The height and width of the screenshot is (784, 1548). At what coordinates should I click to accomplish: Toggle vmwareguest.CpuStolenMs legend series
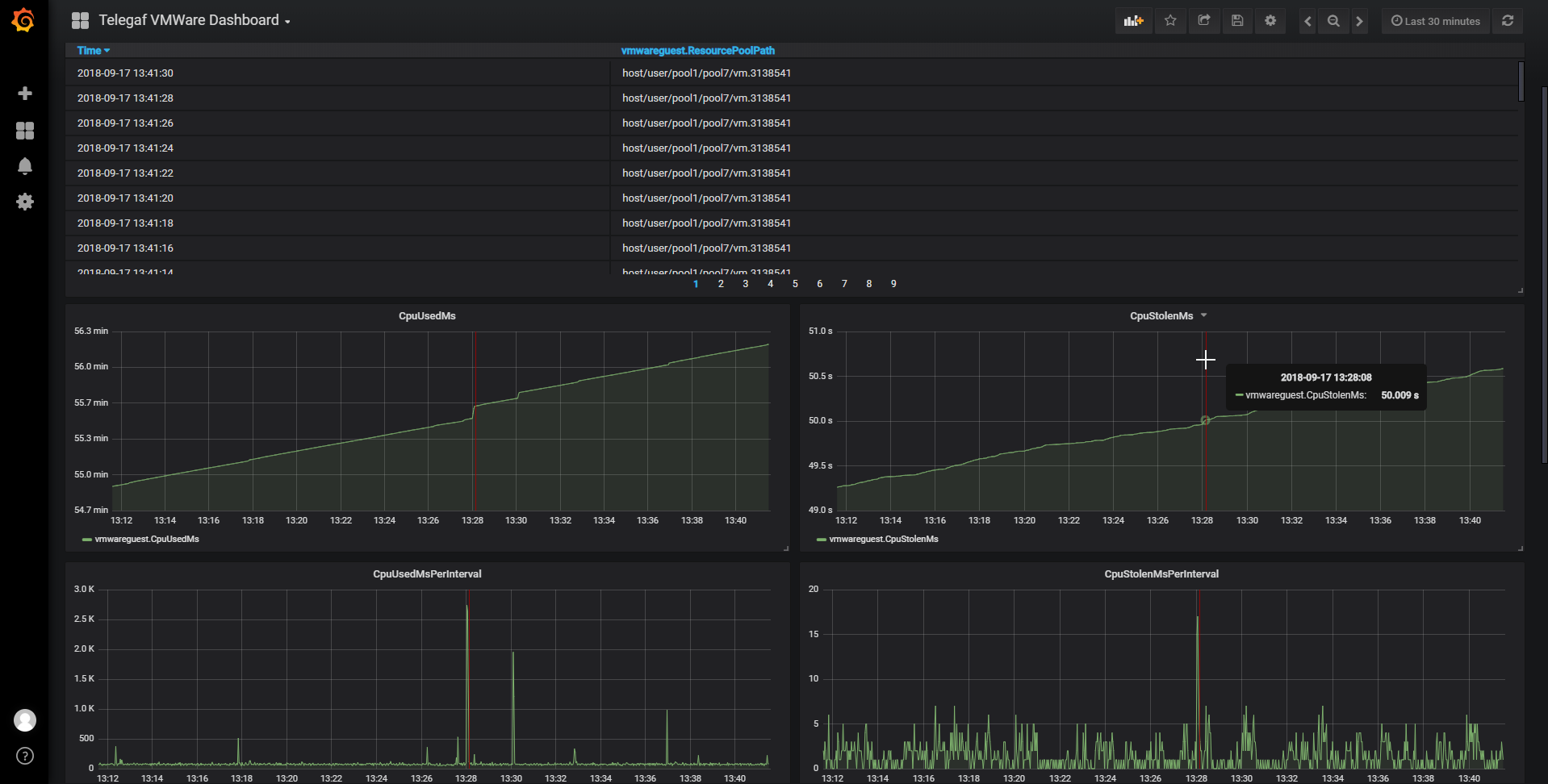884,539
